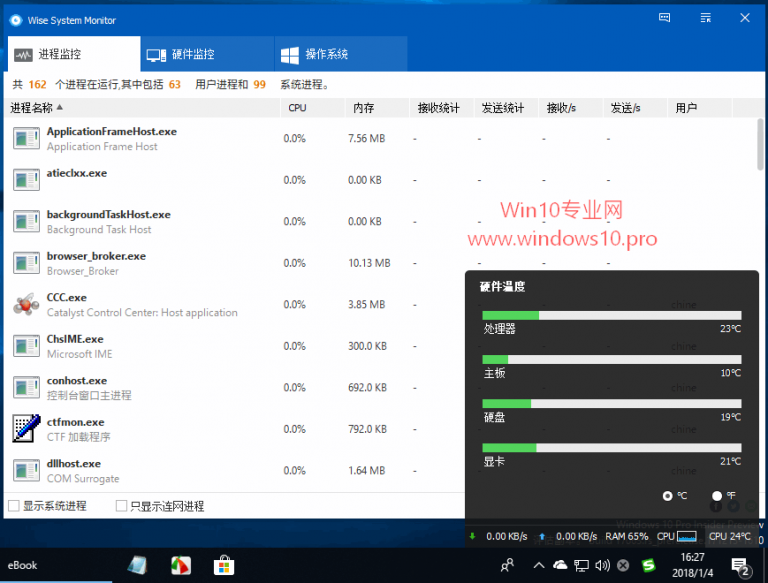Sort by CPU column header
The width and height of the screenshot is (768, 583).
(x=312, y=108)
